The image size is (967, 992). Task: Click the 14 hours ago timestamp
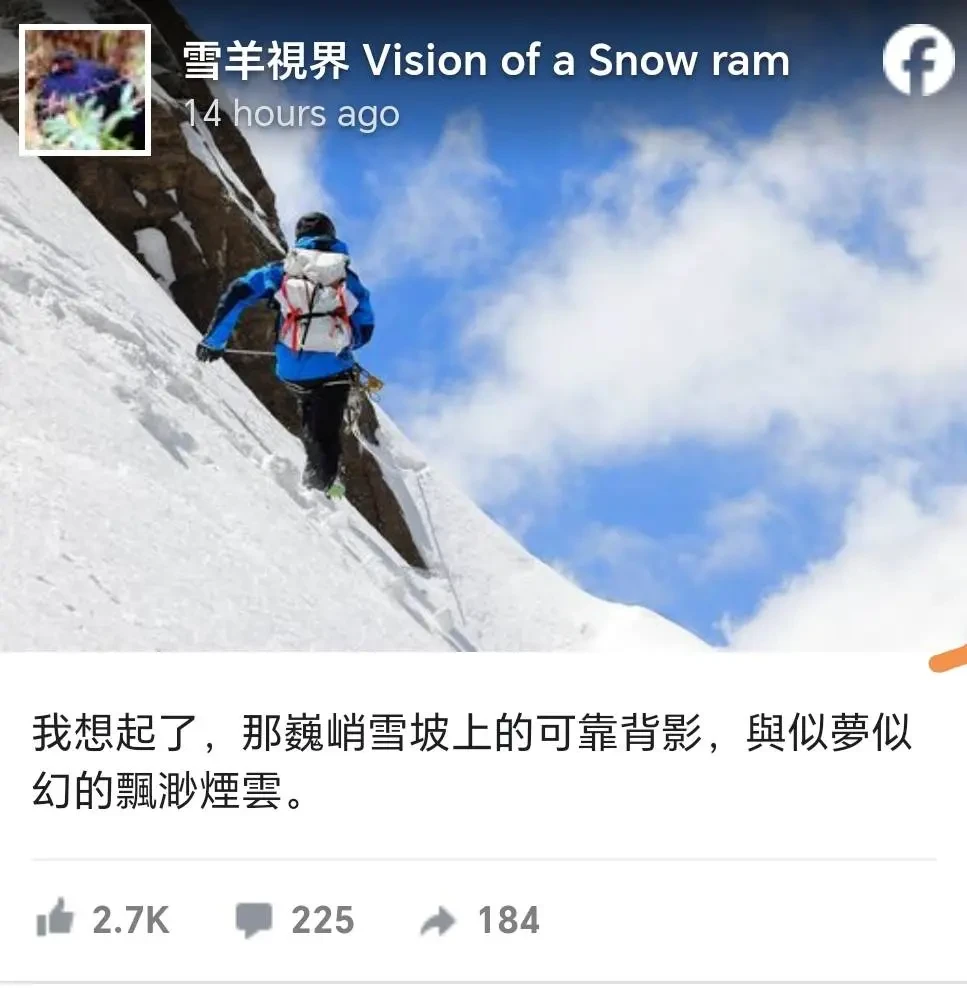coord(292,114)
